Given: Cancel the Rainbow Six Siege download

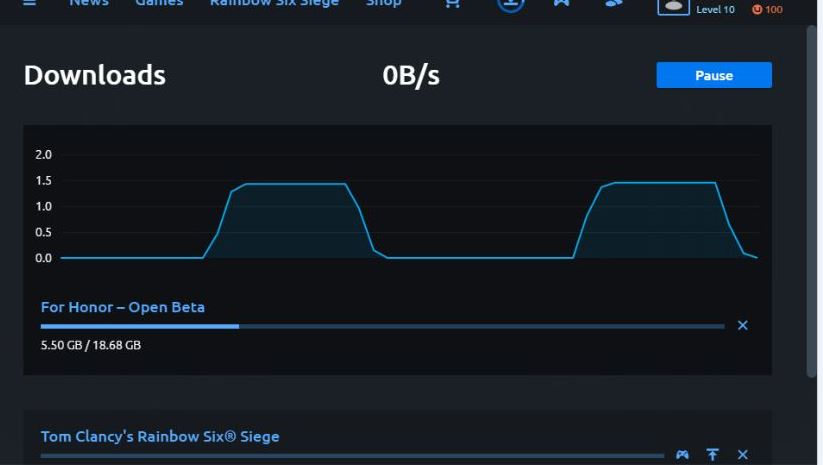Looking at the screenshot, I should (x=742, y=455).
